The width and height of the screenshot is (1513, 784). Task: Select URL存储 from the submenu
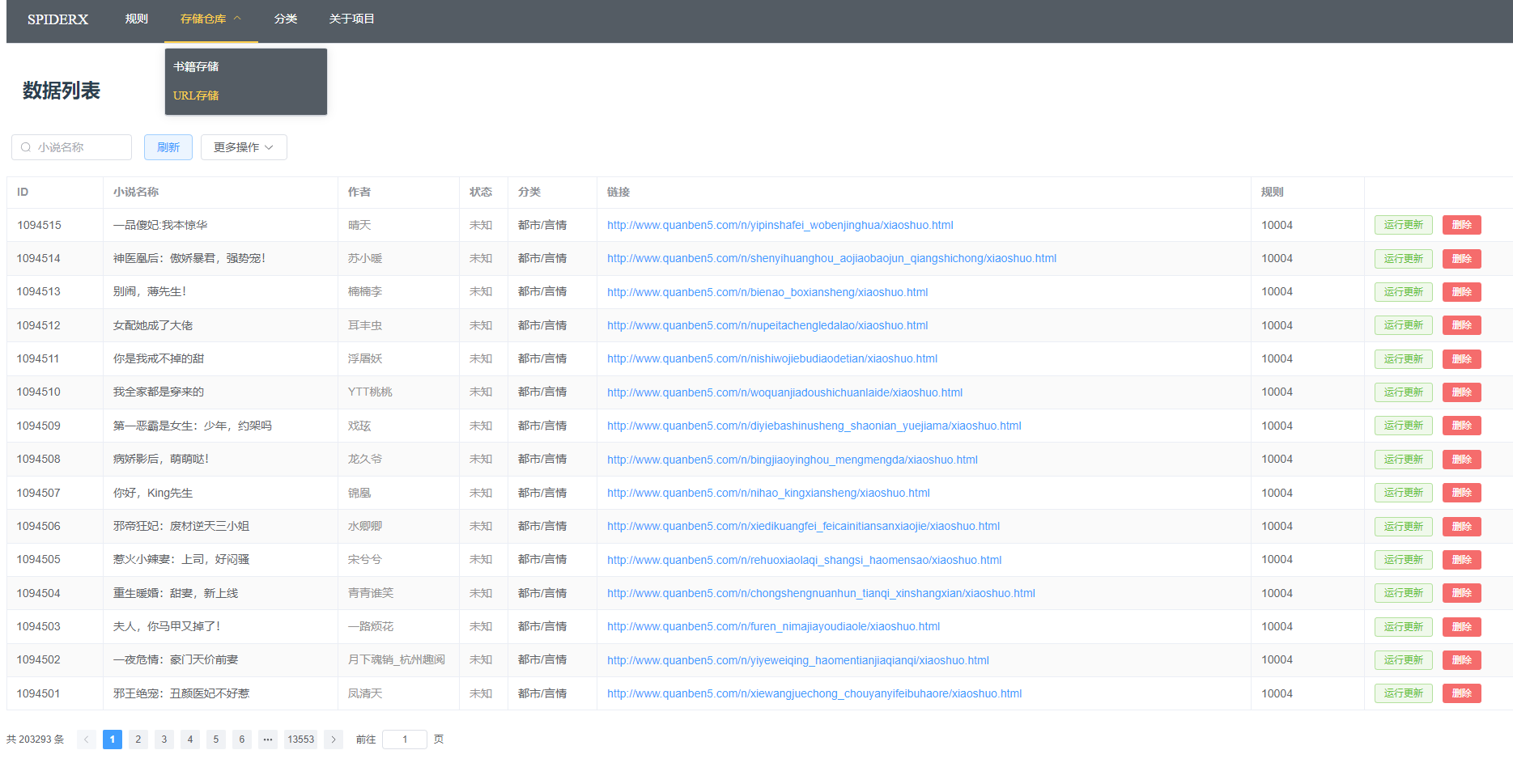(x=245, y=95)
